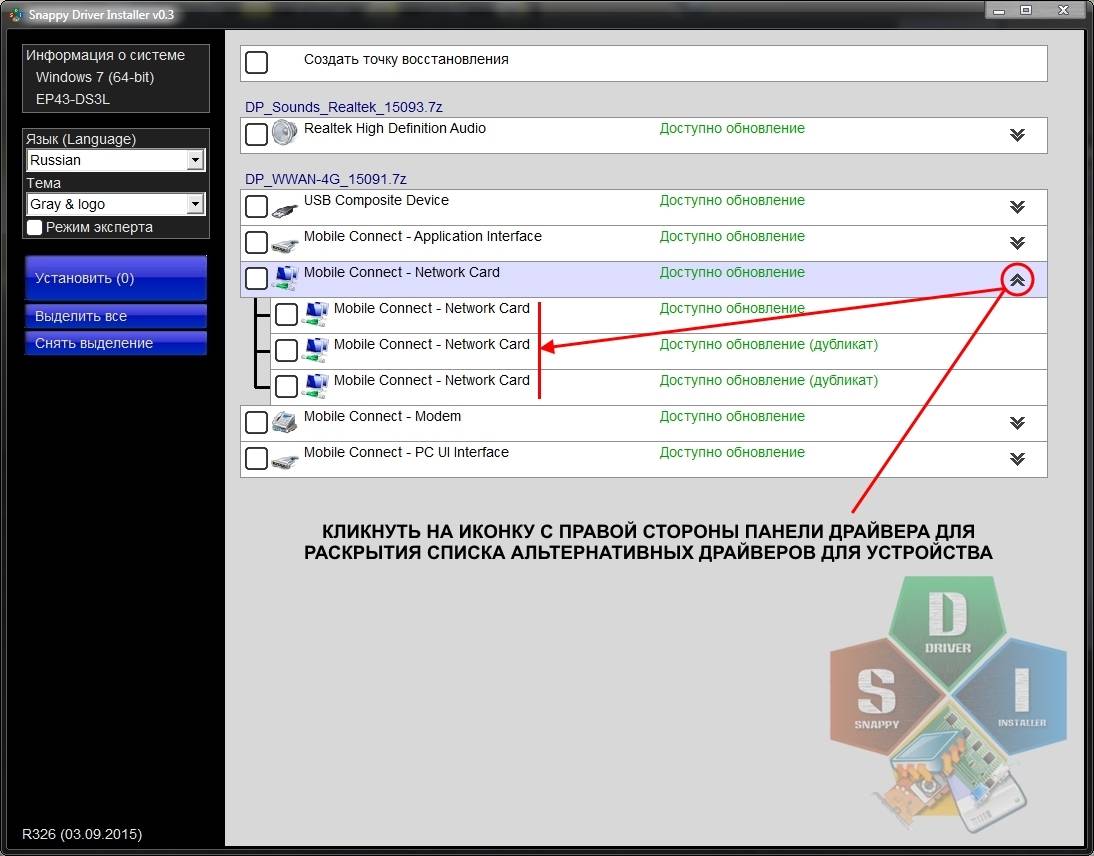The width and height of the screenshot is (1094, 856).
Task: Expand alternatives for Mobile Connect - Application Interface
Action: tap(1017, 242)
